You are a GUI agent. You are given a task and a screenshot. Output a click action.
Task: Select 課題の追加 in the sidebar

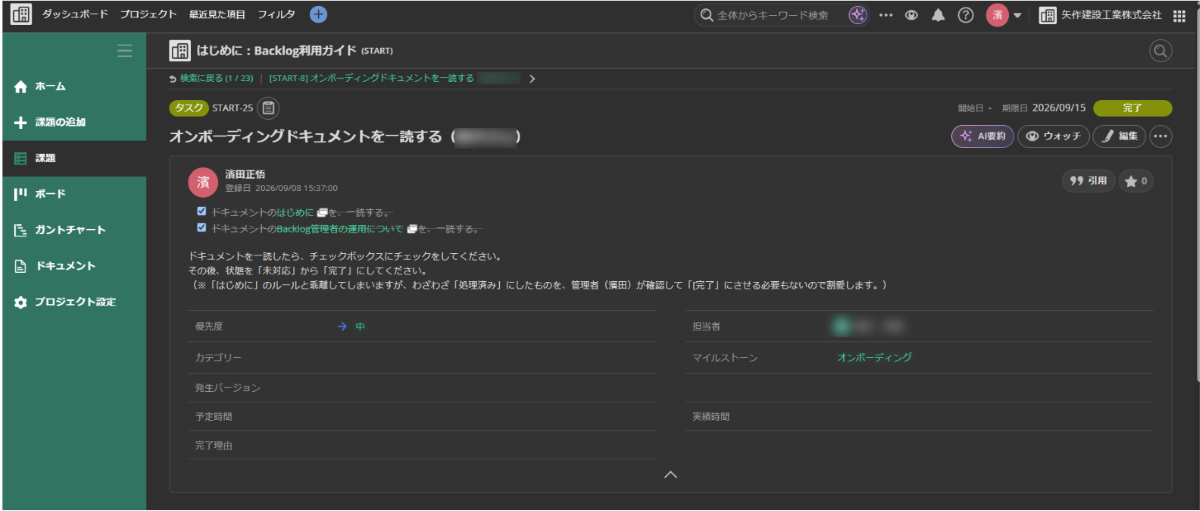point(74,123)
